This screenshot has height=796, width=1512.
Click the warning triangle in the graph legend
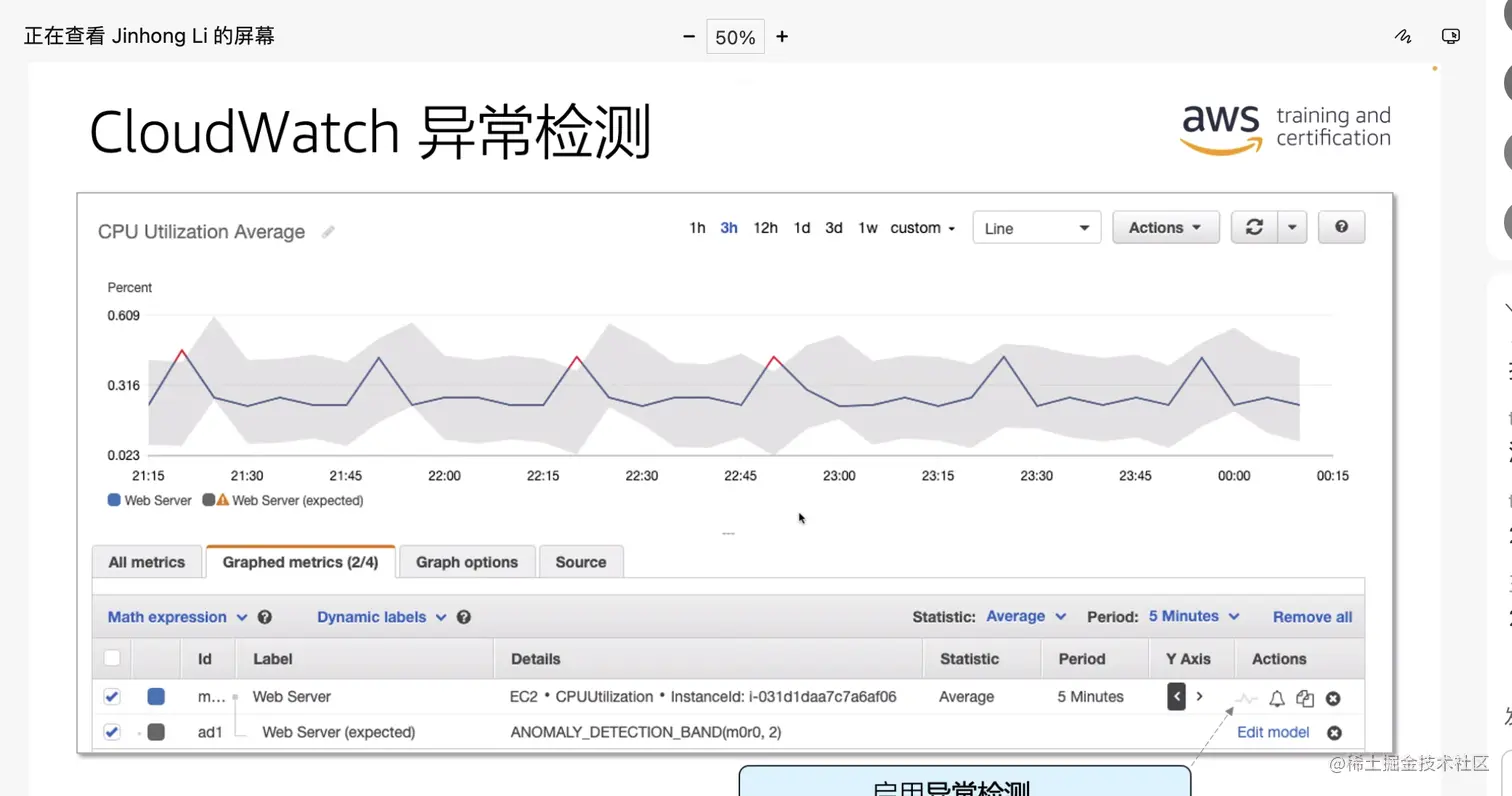[223, 500]
